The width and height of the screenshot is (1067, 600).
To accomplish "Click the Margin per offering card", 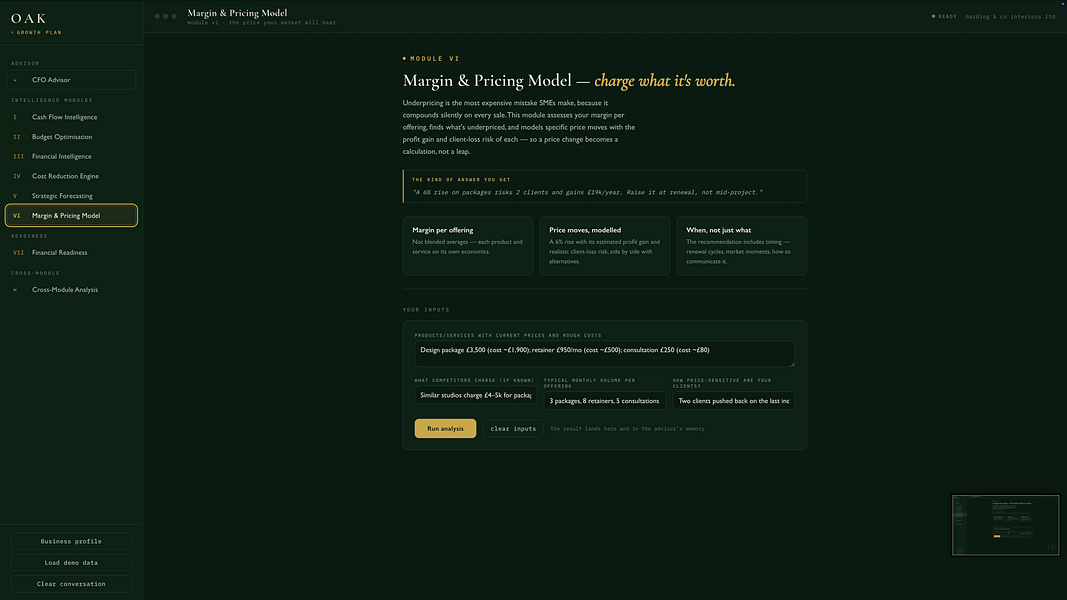I will pyautogui.click(x=467, y=246).
